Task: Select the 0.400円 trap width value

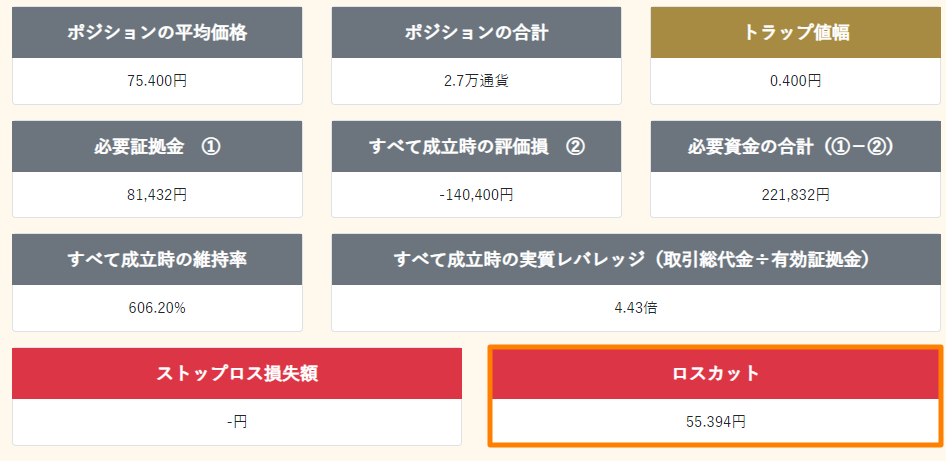Action: point(795,81)
